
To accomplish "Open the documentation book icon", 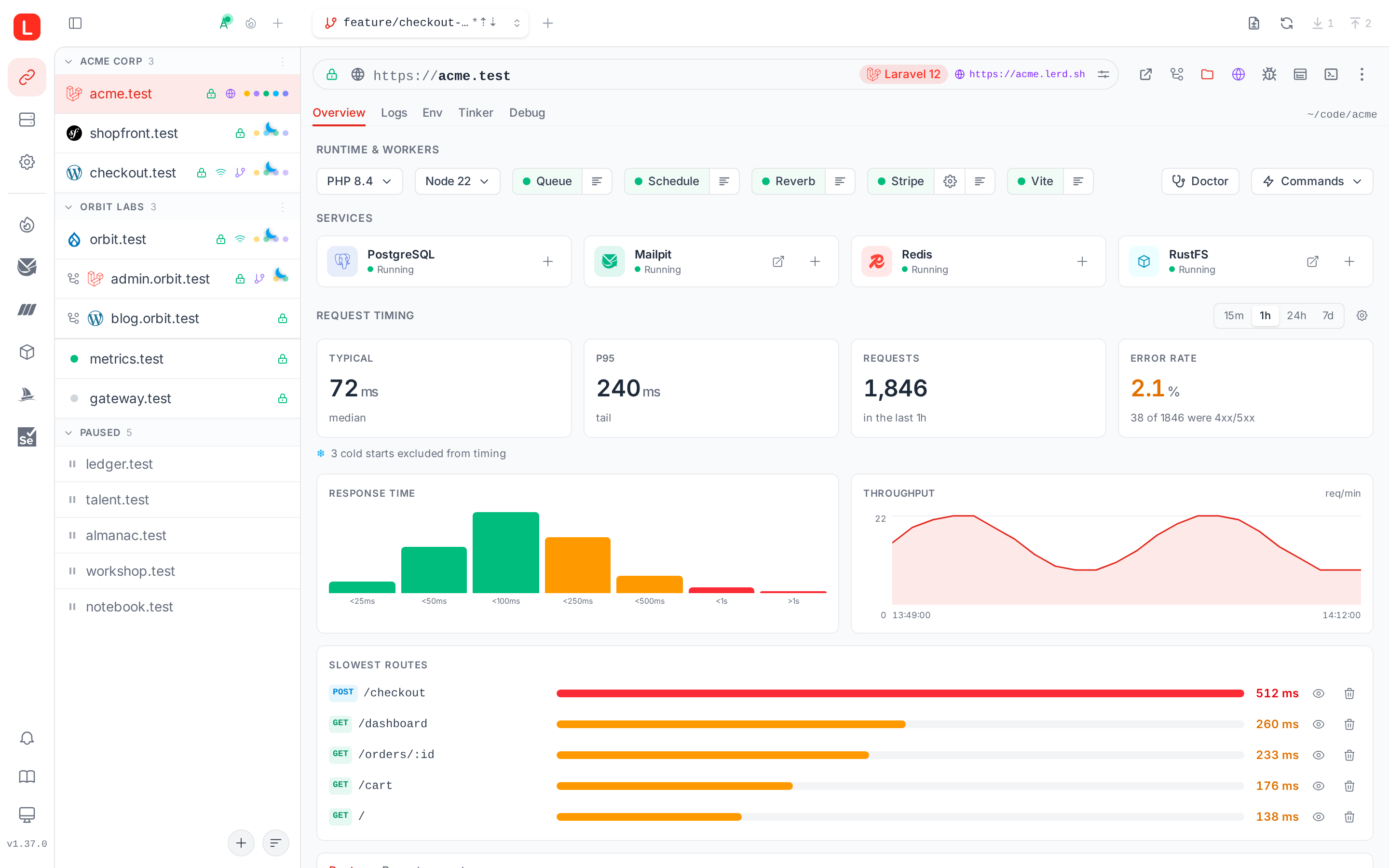I will [x=27, y=777].
